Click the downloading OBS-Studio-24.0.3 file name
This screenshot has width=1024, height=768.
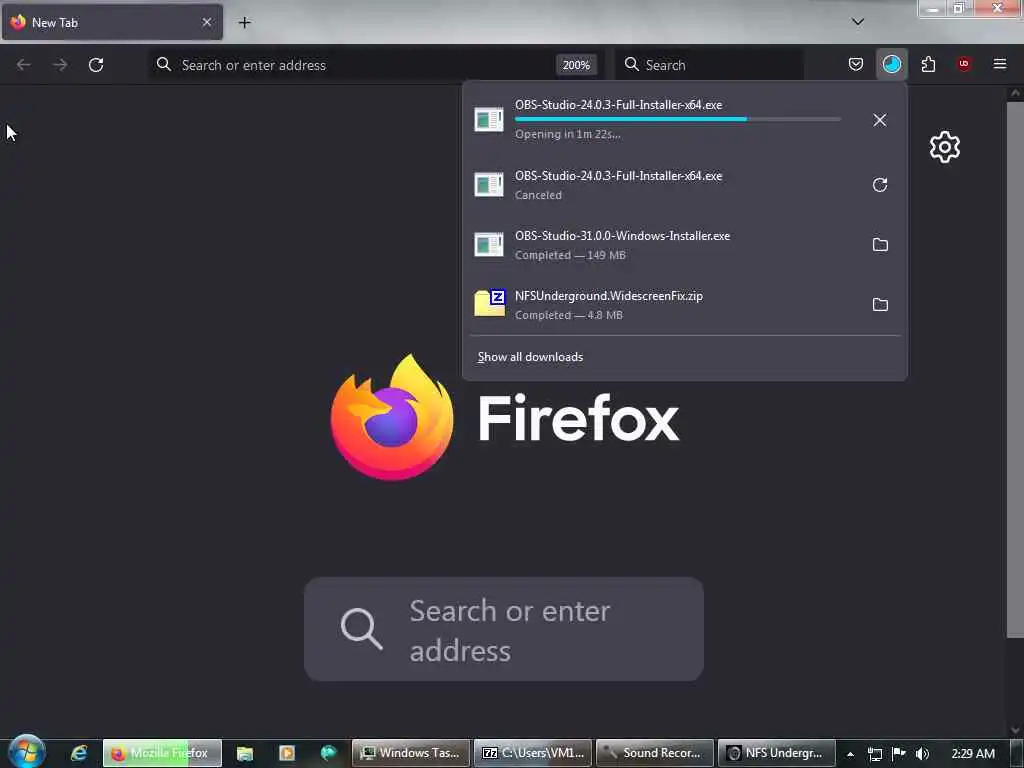[x=618, y=104]
